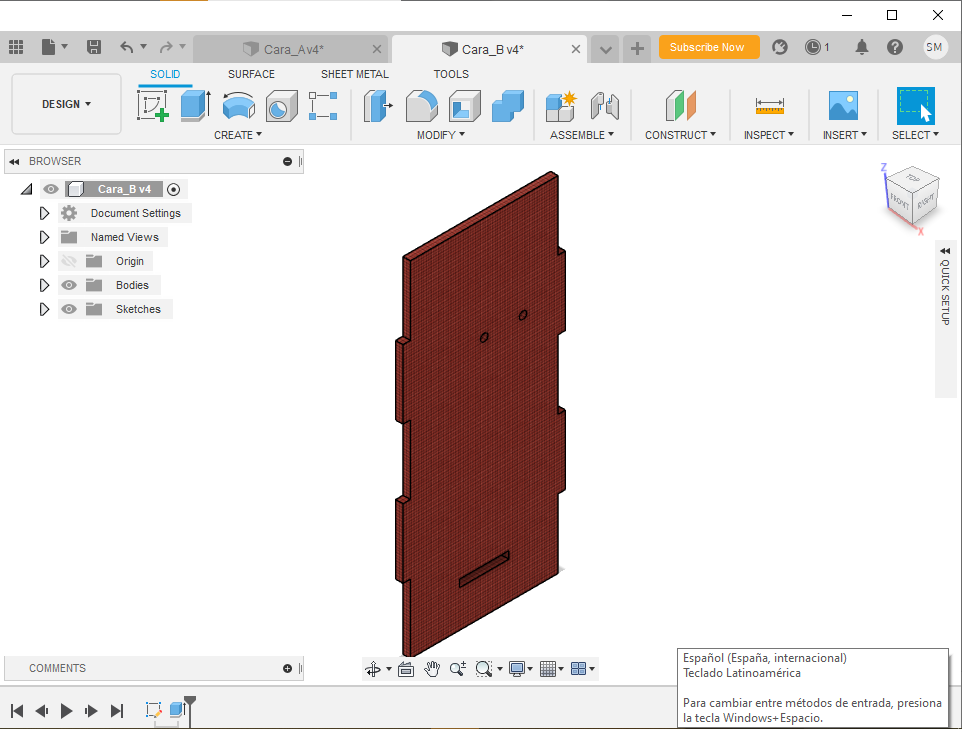Image resolution: width=962 pixels, height=729 pixels.
Task: Select the extrude feature in timeline
Action: click(177, 710)
